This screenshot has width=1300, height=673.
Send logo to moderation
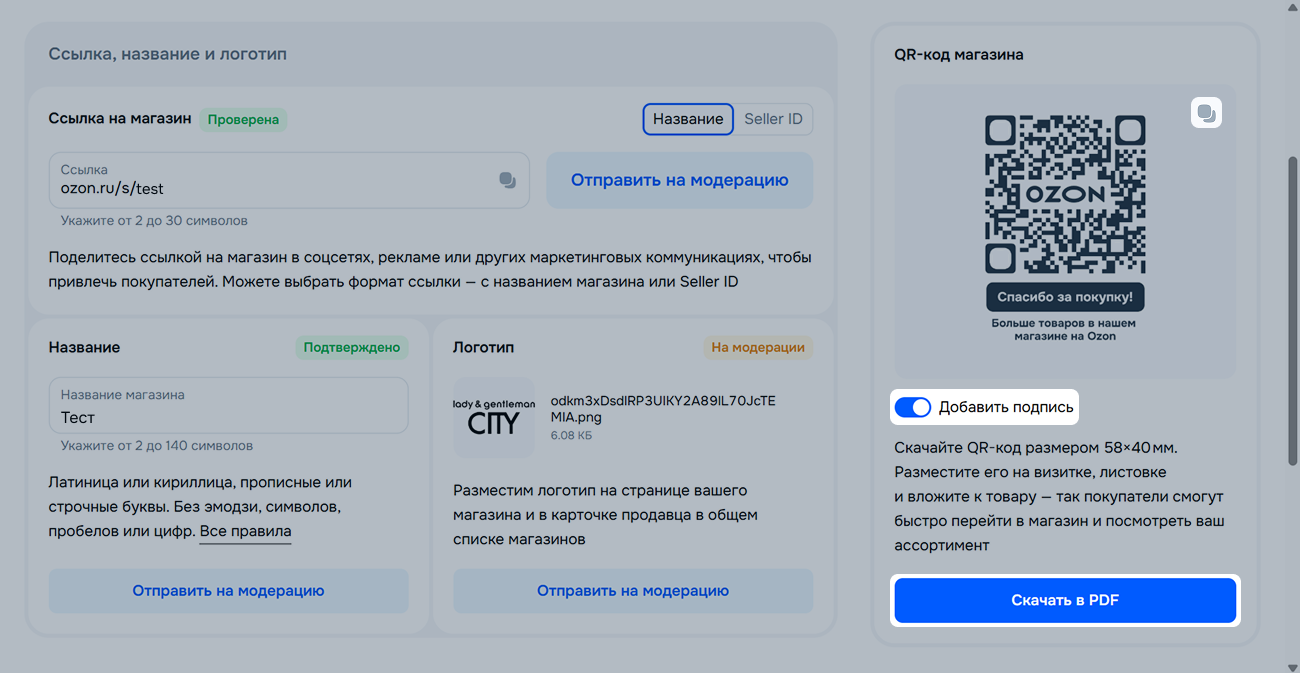coord(632,591)
